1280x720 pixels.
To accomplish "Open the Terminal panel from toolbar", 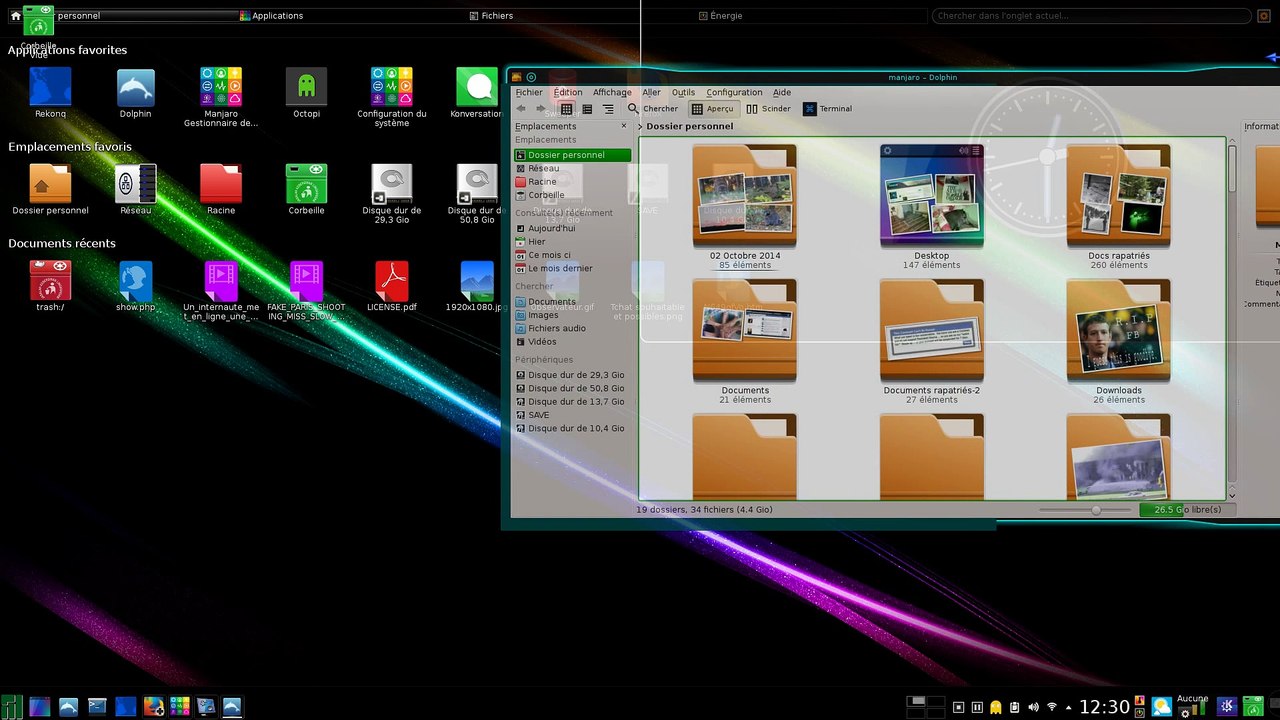I will tap(828, 109).
